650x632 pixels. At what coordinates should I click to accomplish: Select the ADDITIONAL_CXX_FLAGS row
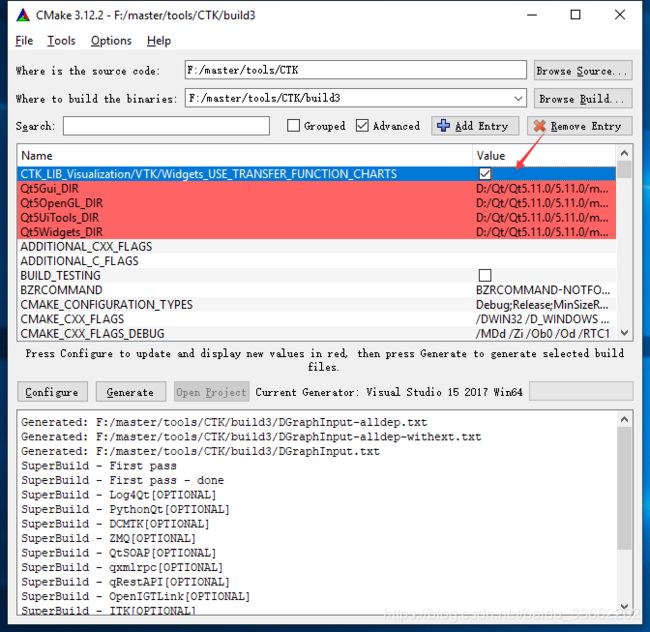tap(317, 247)
